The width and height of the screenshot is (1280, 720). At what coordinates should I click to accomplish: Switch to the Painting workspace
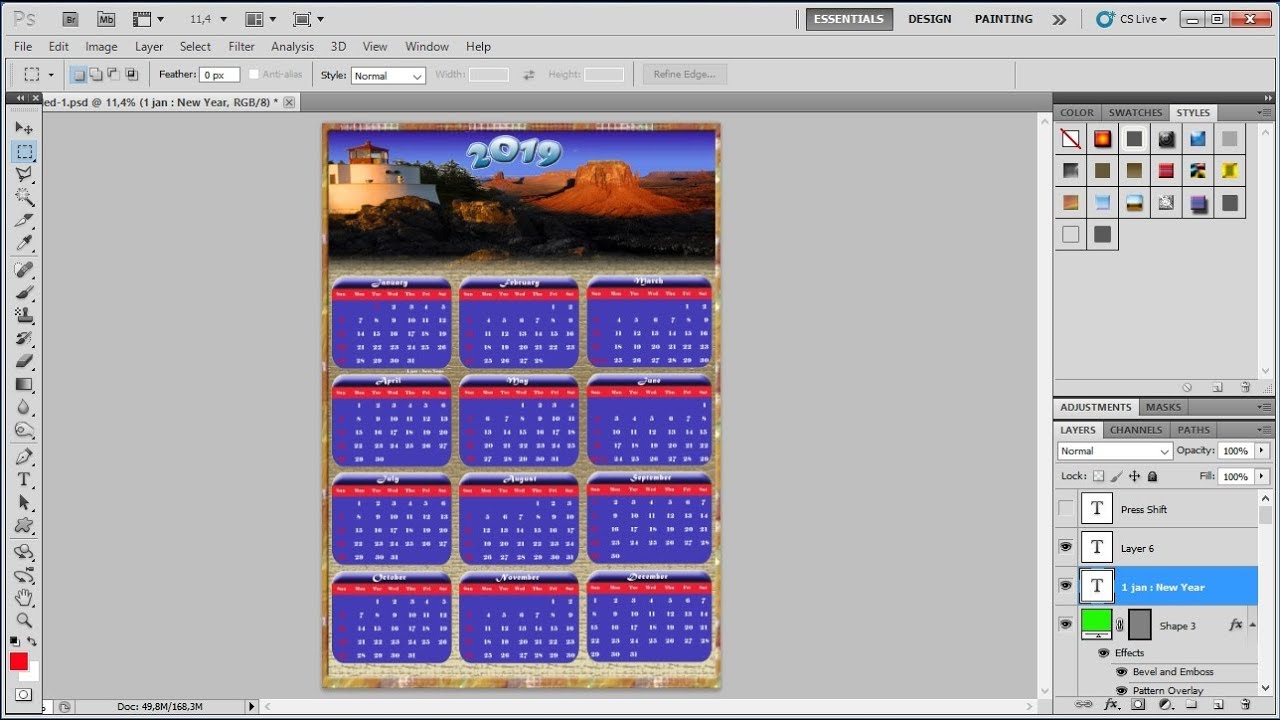tap(1003, 19)
